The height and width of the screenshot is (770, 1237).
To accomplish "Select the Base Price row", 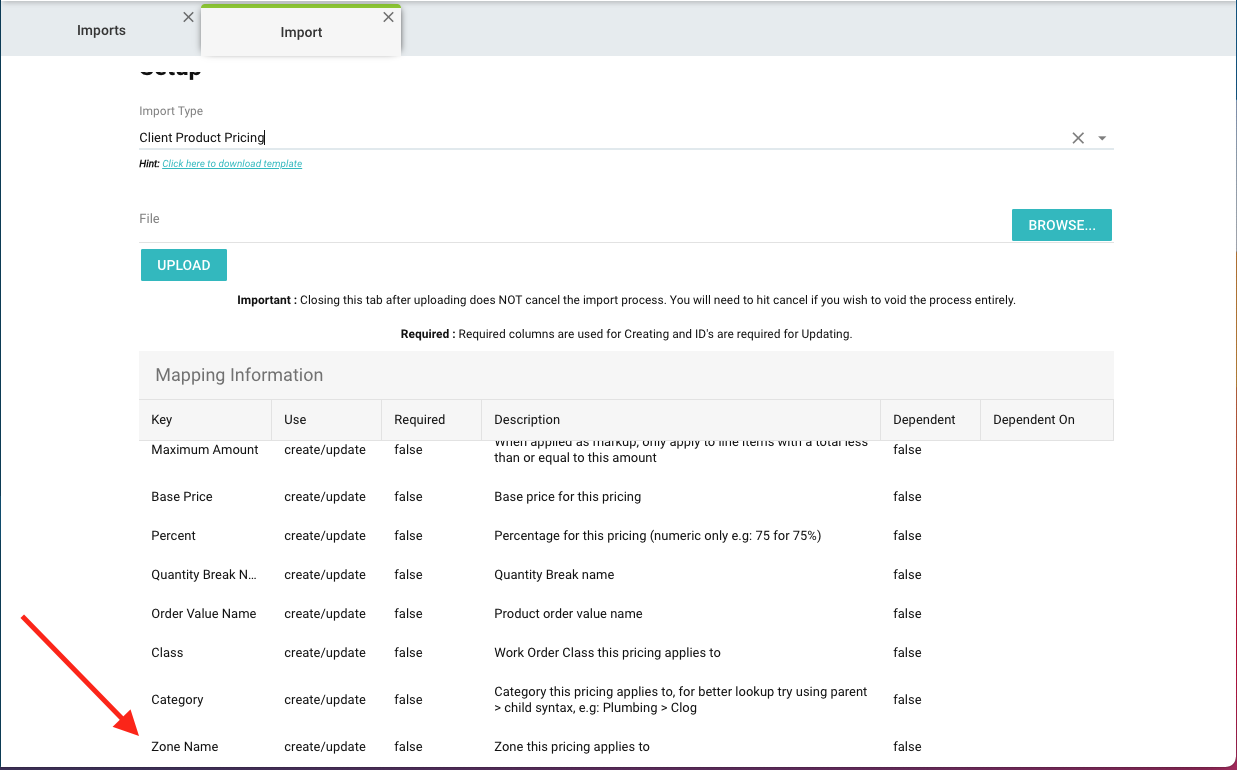I will pos(182,497).
